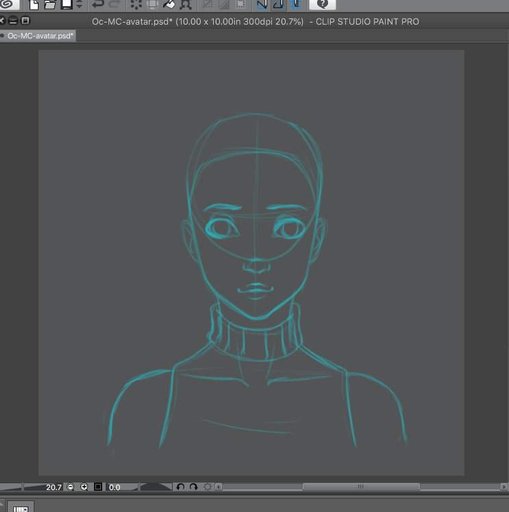The width and height of the screenshot is (509, 512).
Task: Click the Undo arrow icon
Action: (97, 4)
